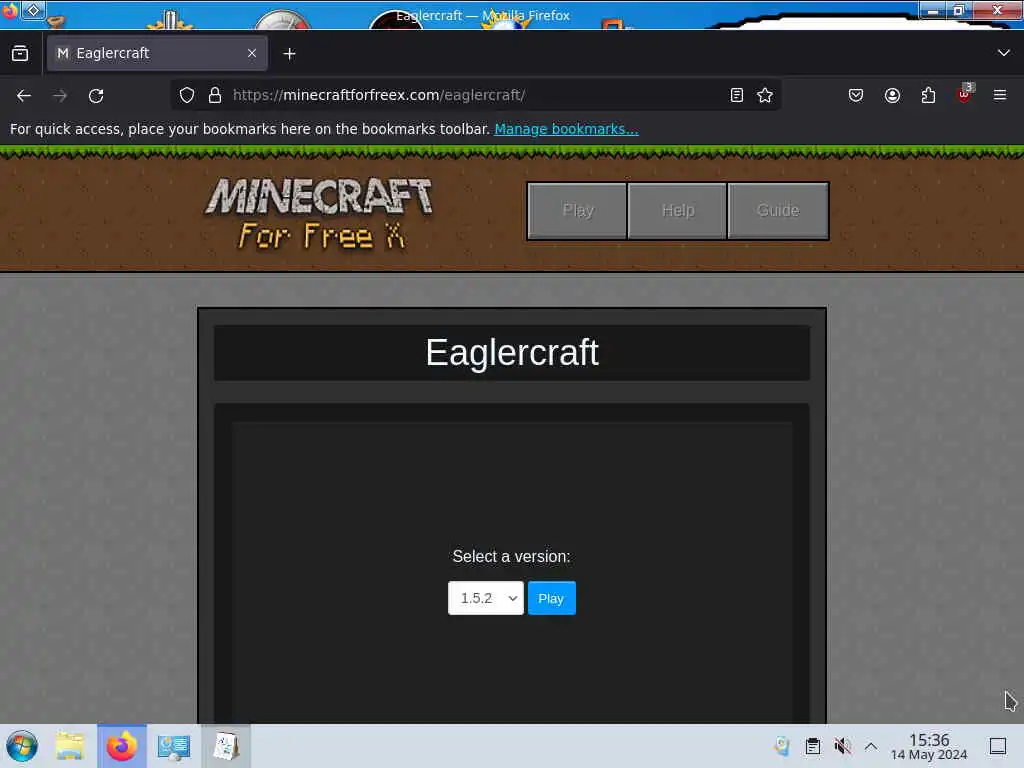Click the Minecraft For Free X logo

click(319, 213)
